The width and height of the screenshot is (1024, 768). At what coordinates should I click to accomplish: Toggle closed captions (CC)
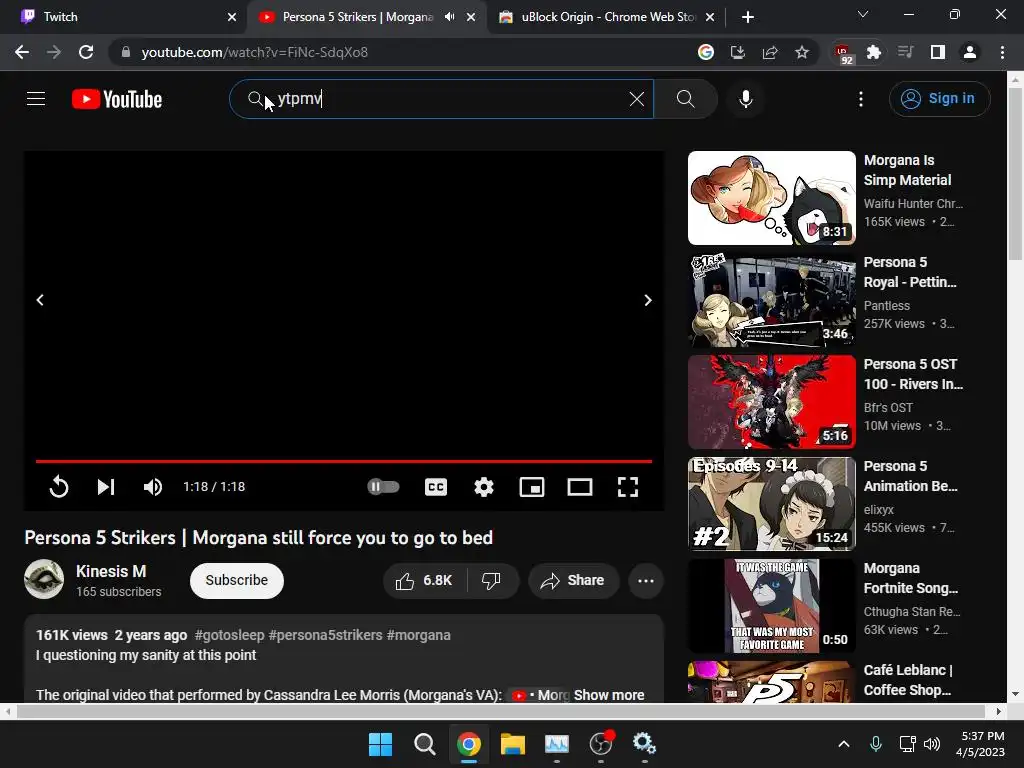click(436, 487)
